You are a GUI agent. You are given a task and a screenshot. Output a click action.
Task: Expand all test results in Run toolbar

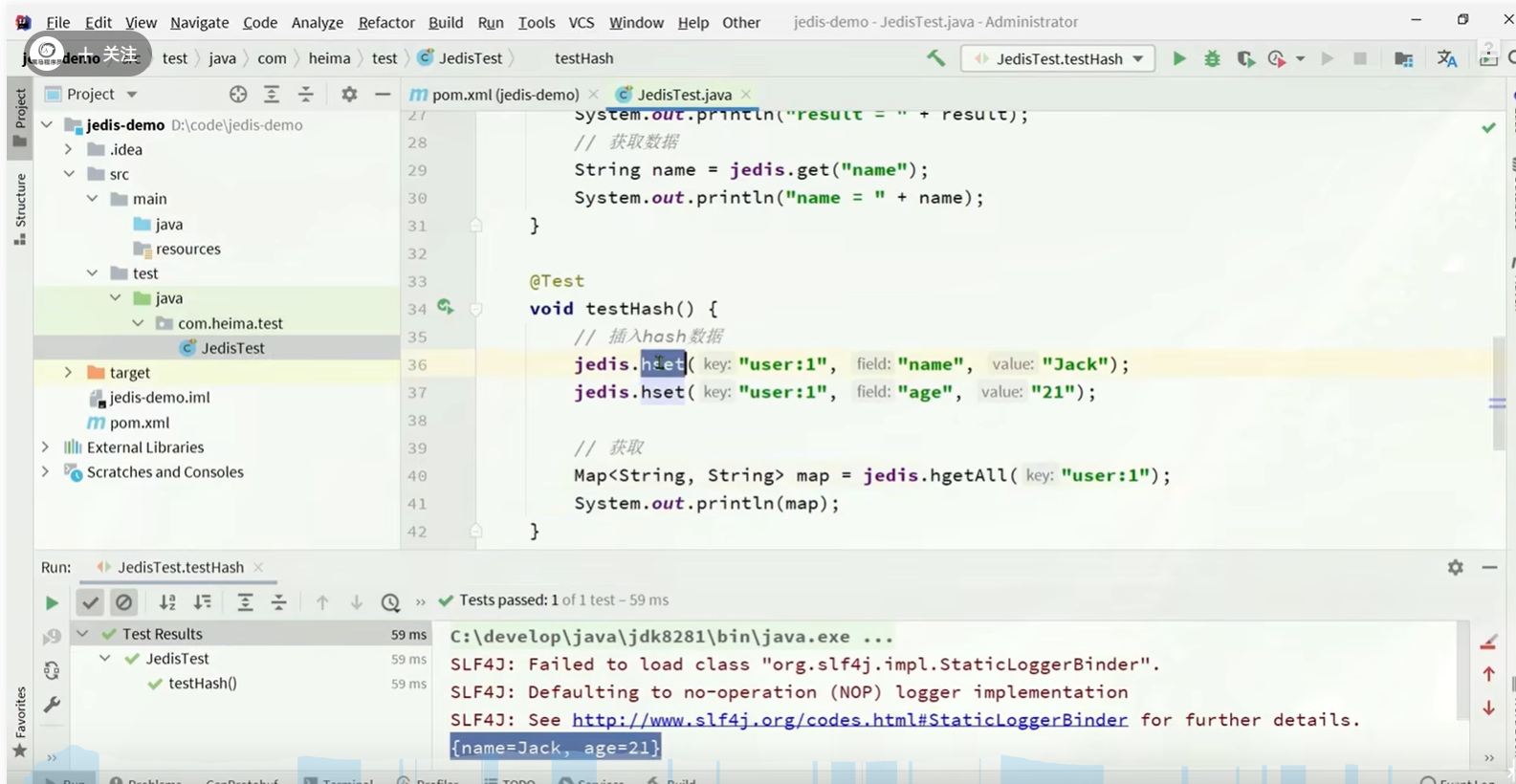(245, 602)
